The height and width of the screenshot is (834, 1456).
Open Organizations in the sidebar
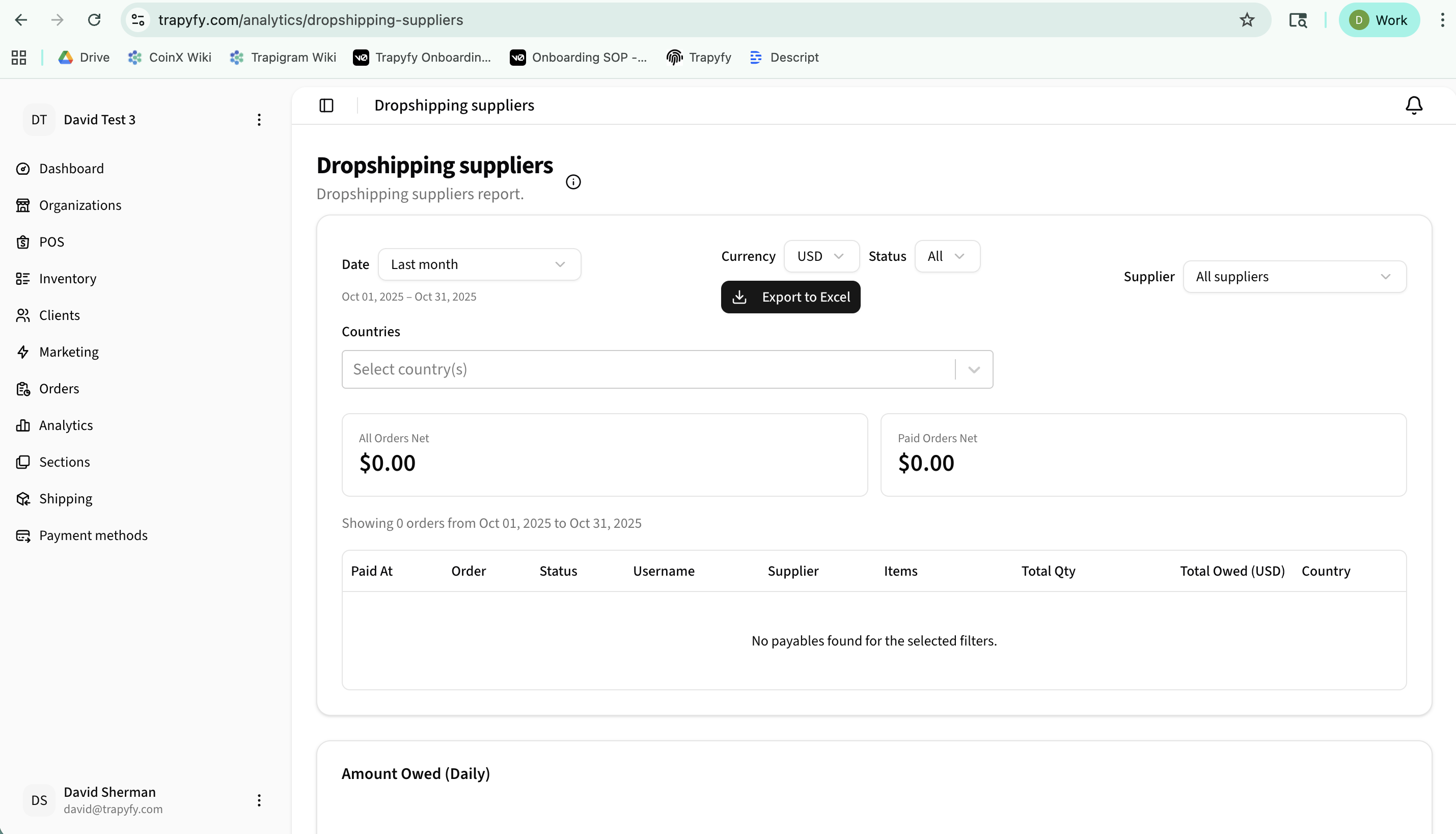point(69,205)
